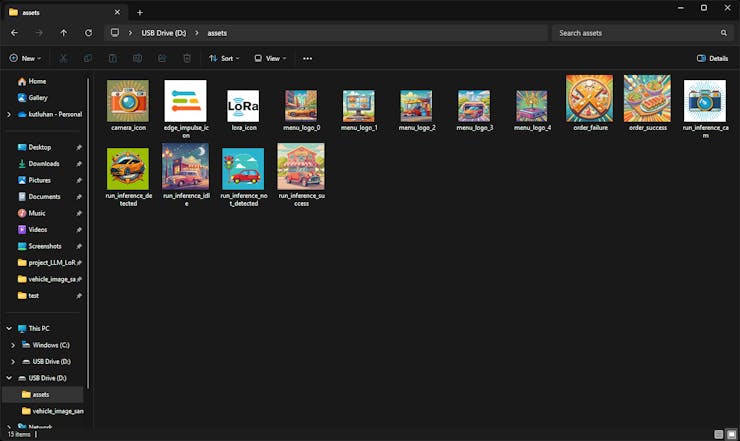
Task: Open the See more ellipsis menu
Action: pyautogui.click(x=307, y=58)
